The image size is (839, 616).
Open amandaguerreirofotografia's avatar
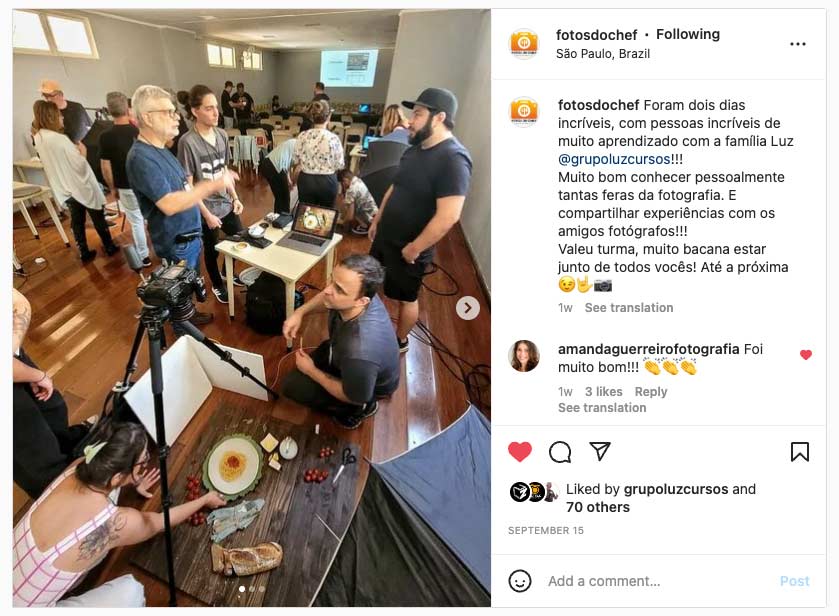pyautogui.click(x=524, y=355)
